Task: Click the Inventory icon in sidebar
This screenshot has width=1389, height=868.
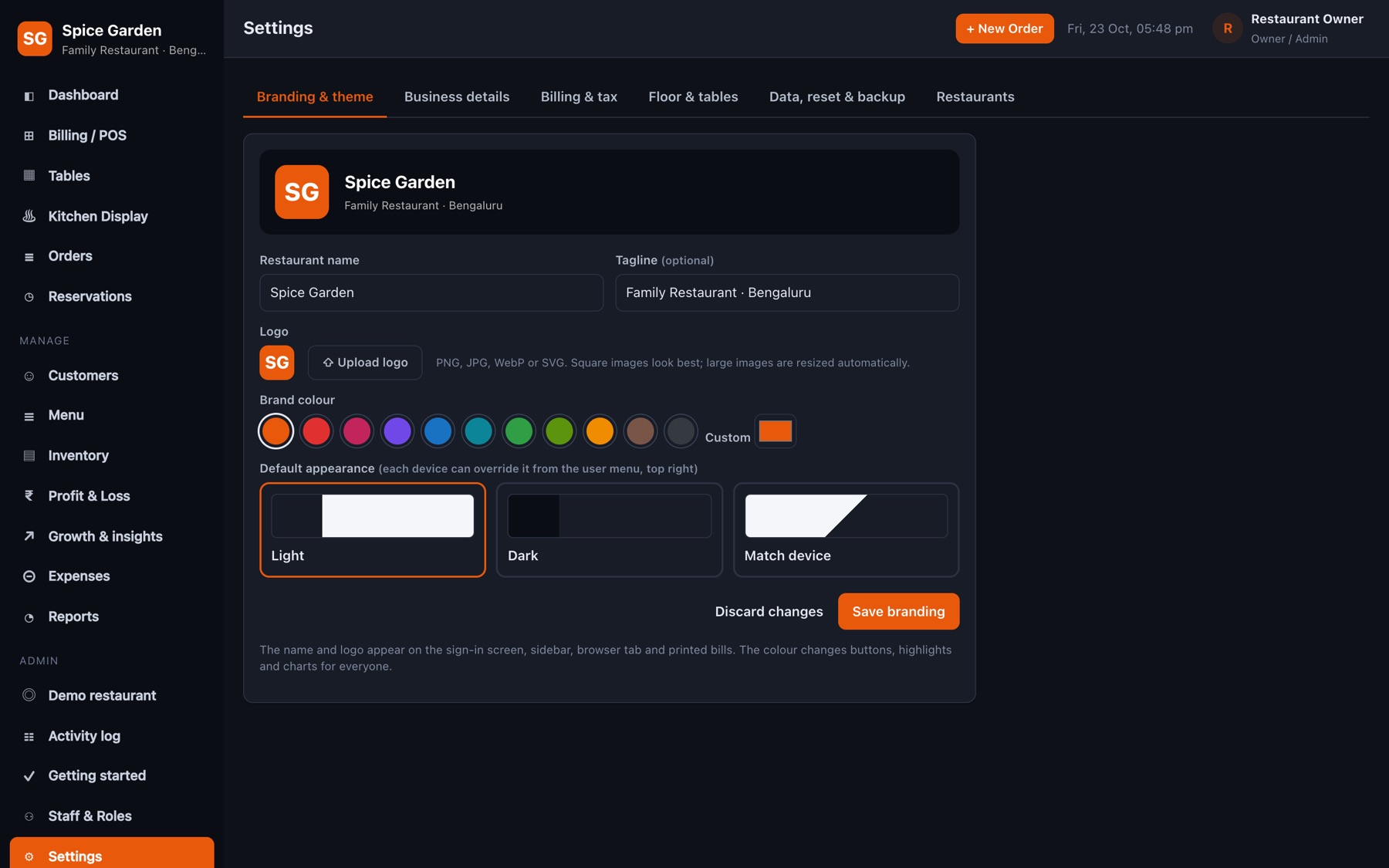Action: tap(29, 456)
